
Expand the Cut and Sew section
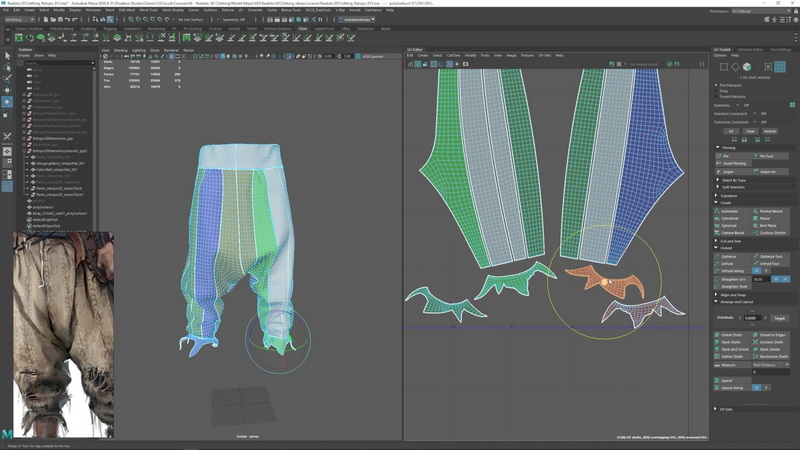click(x=716, y=241)
